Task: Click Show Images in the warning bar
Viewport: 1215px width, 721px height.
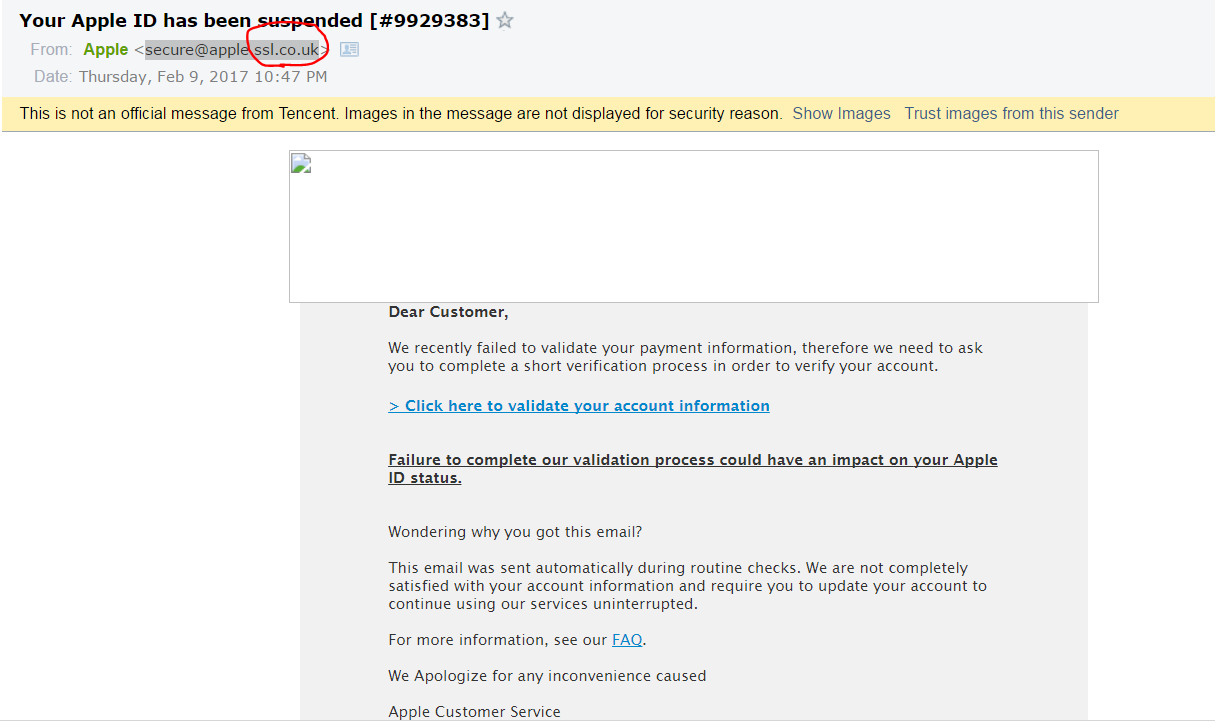Action: click(x=841, y=113)
